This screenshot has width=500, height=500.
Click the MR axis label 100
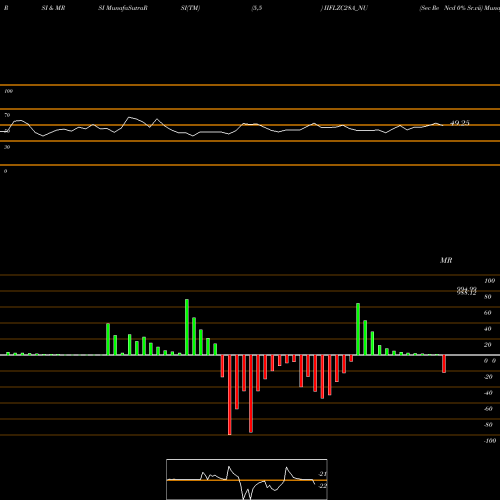pyautogui.click(x=489, y=281)
